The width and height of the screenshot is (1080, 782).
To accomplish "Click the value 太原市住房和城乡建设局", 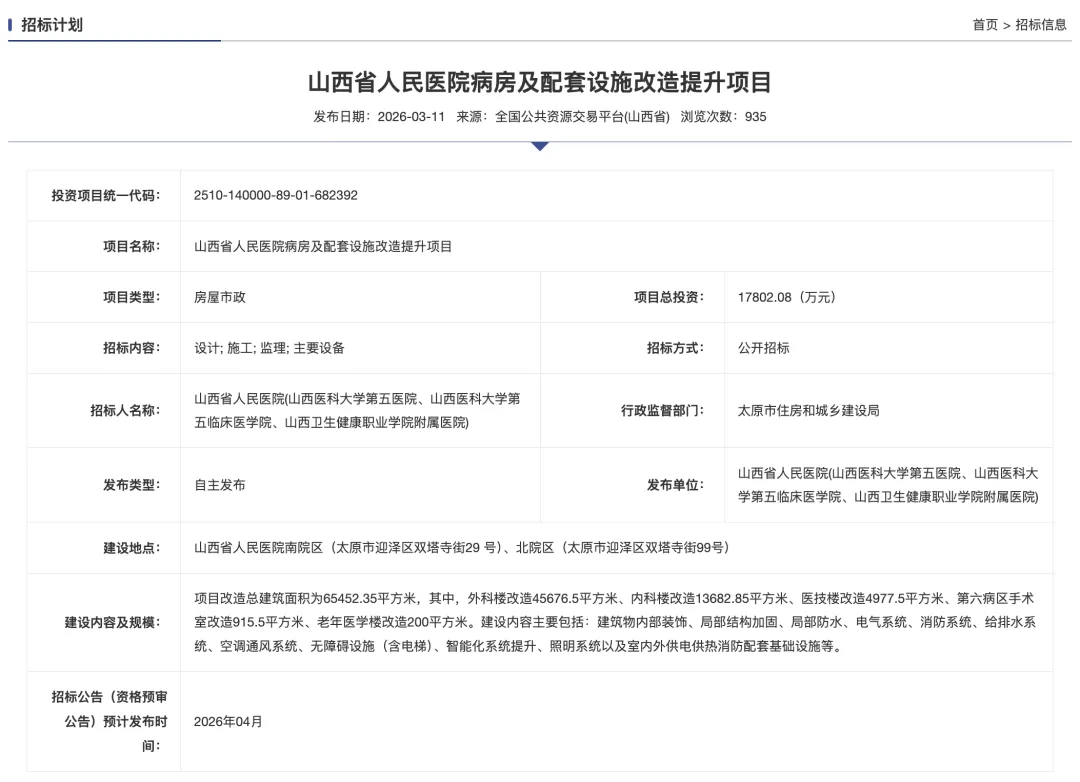I will (x=809, y=411).
